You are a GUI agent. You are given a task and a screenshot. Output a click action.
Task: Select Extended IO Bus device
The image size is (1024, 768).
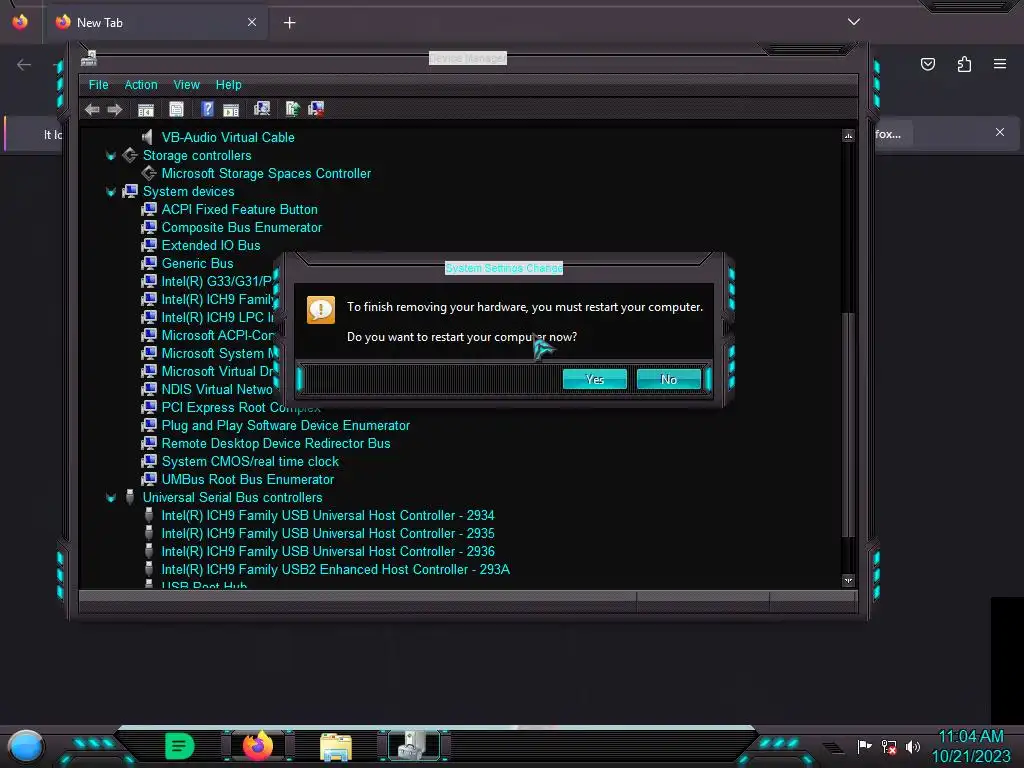(x=211, y=246)
